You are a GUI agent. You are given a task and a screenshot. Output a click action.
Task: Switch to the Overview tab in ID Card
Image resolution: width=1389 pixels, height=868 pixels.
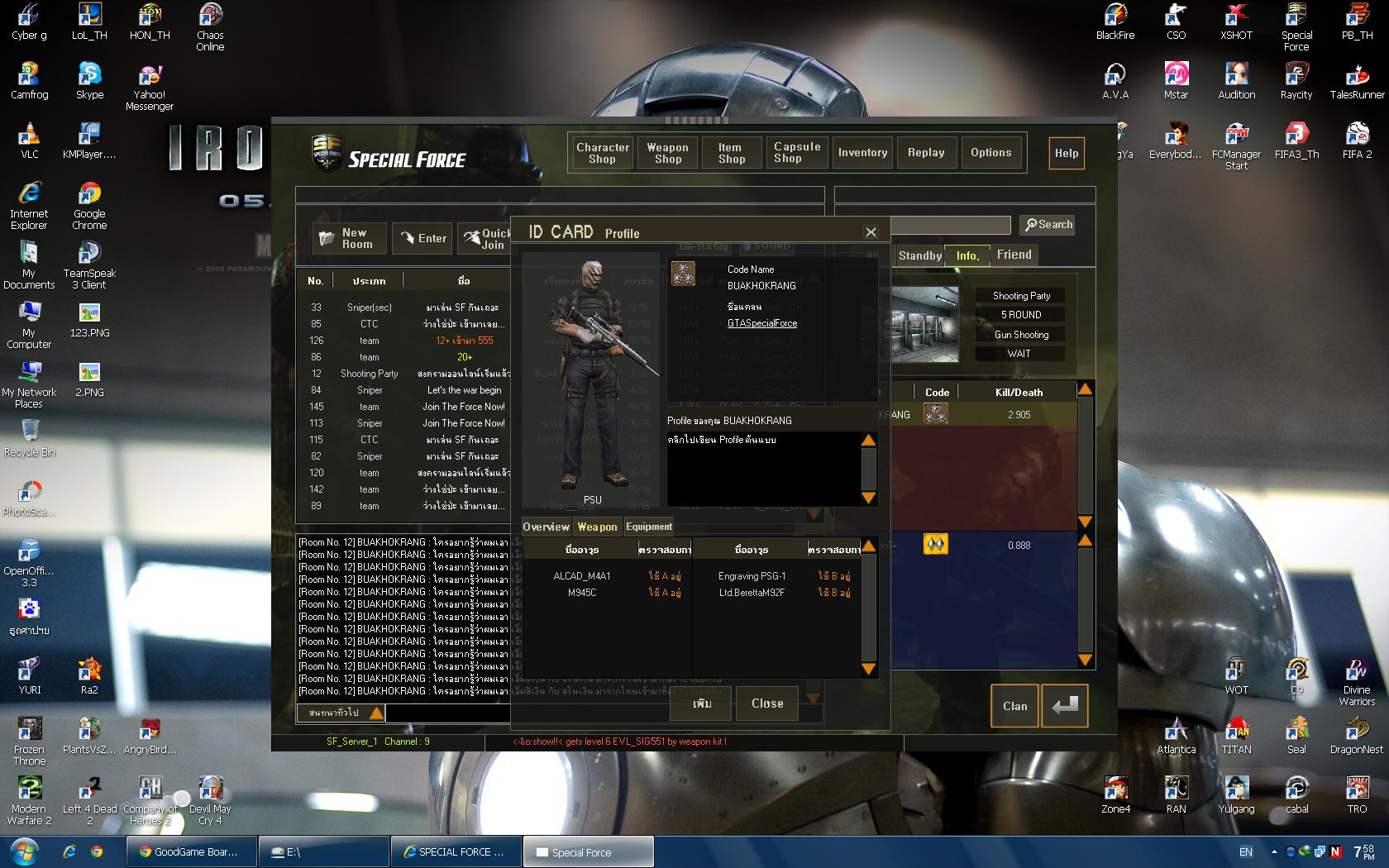546,527
